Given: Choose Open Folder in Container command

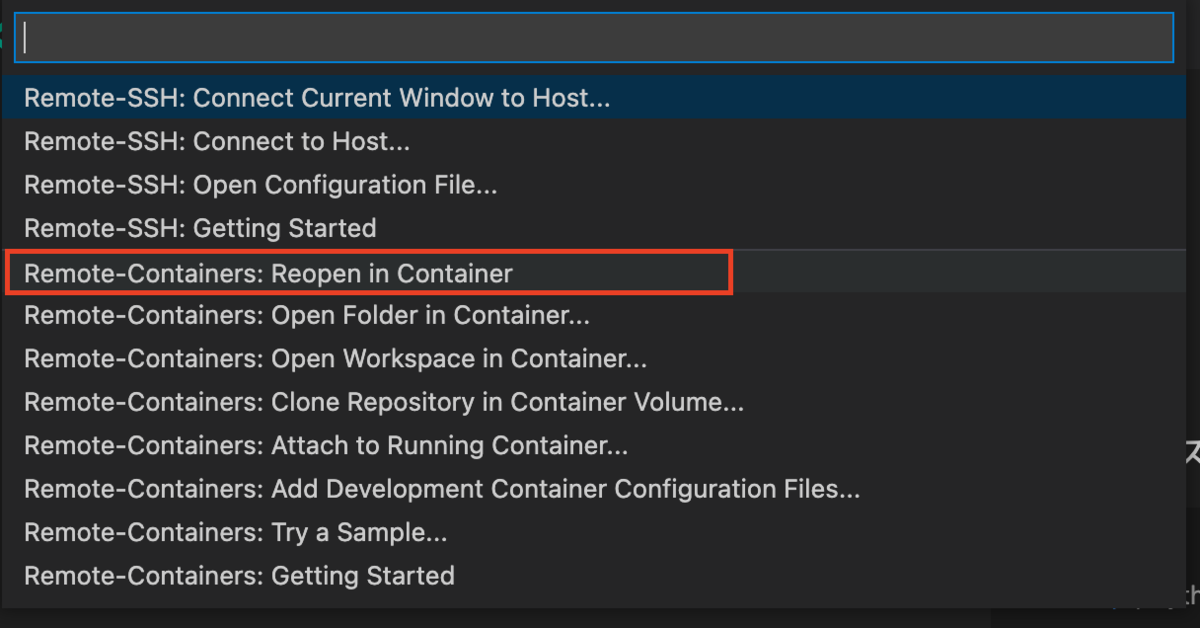Looking at the screenshot, I should 306,316.
